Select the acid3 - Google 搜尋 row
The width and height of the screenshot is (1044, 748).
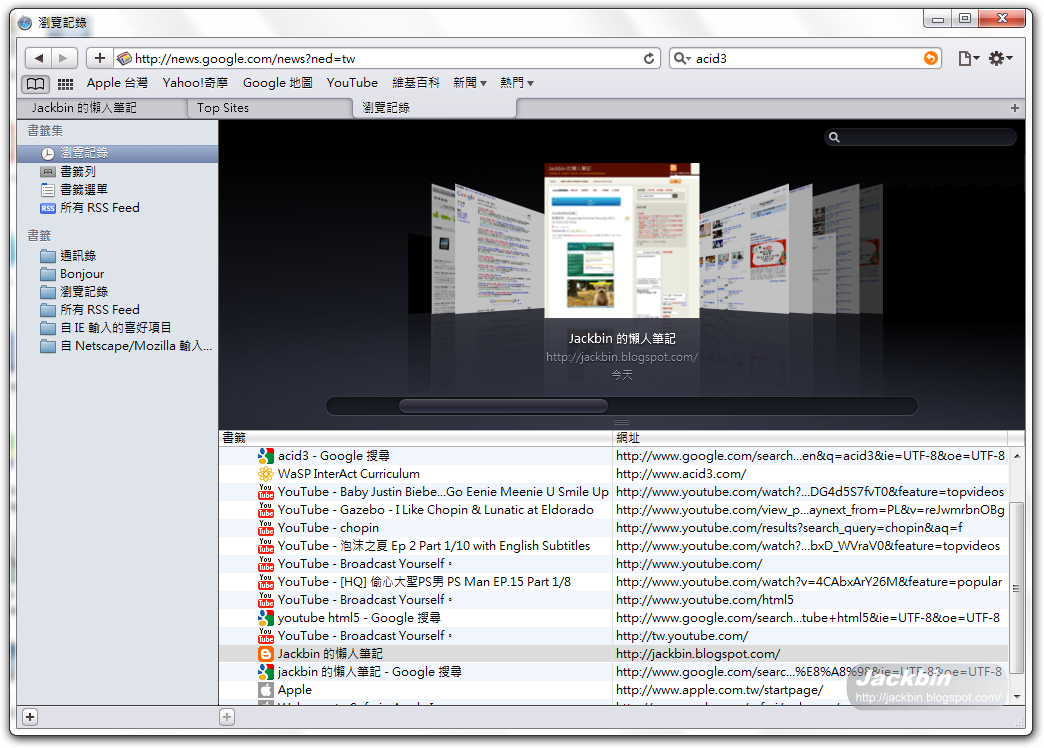pyautogui.click(x=613, y=456)
